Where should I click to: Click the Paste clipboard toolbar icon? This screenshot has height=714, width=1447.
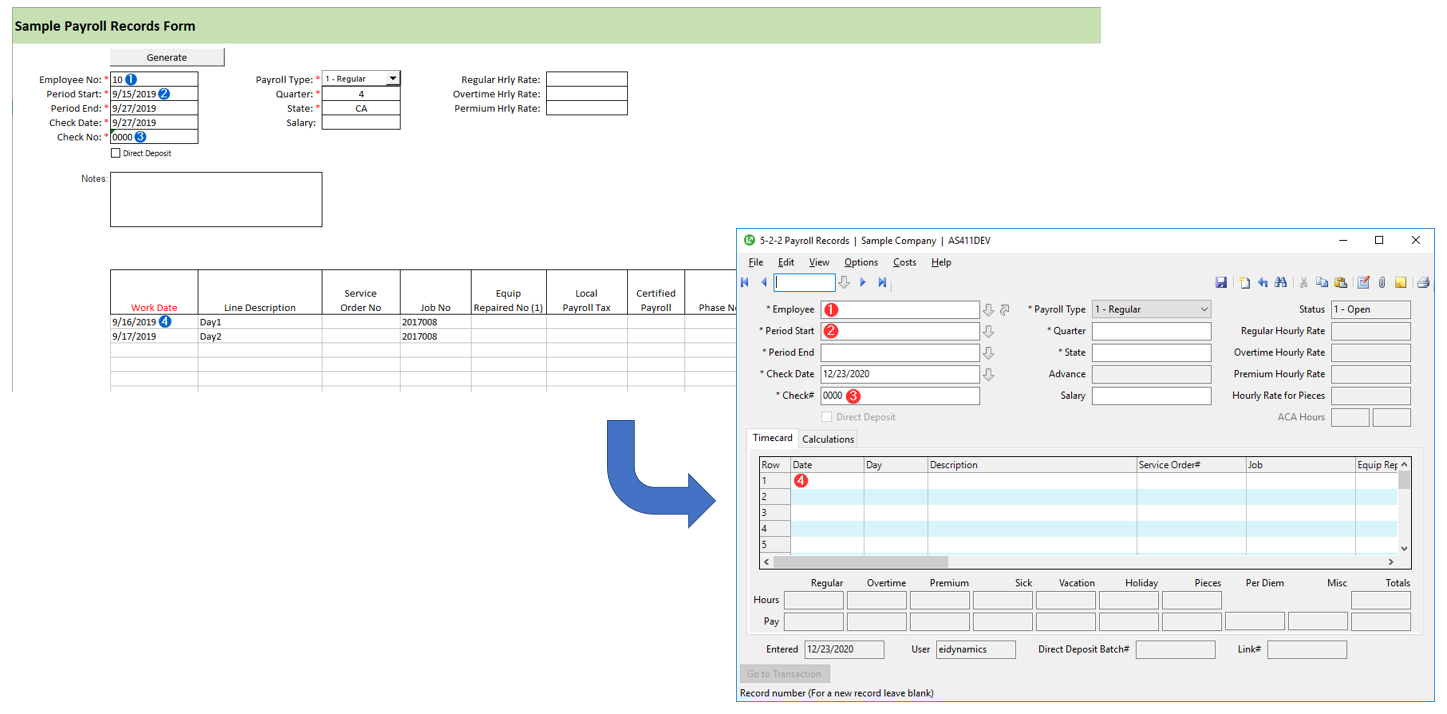pos(1340,283)
